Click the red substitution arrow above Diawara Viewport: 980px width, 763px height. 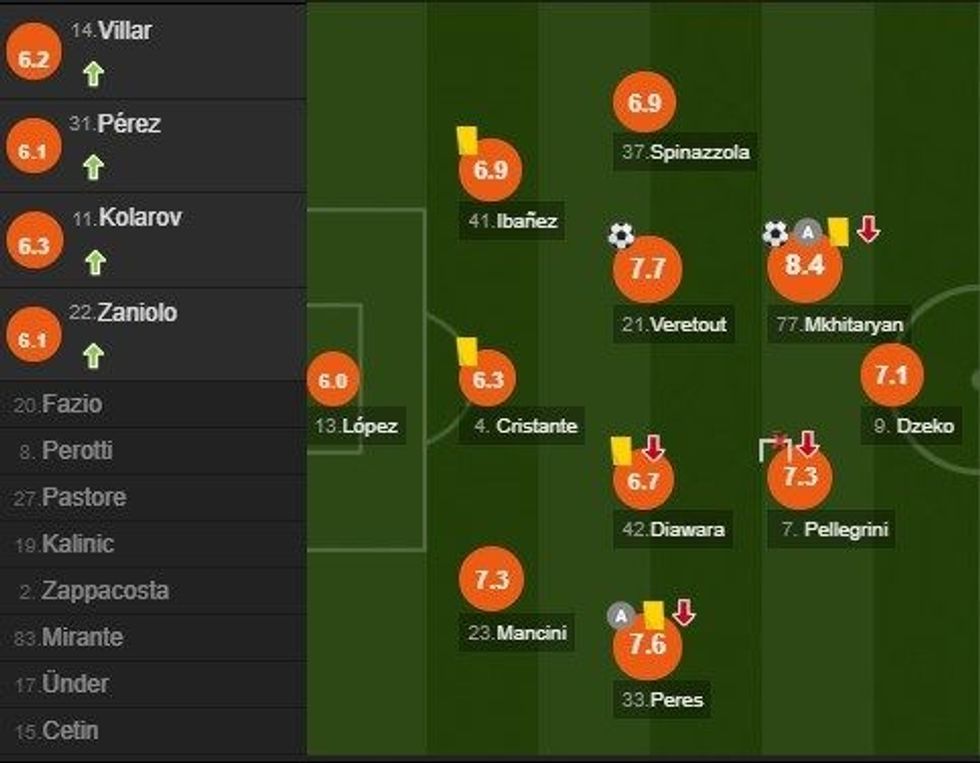[653, 447]
